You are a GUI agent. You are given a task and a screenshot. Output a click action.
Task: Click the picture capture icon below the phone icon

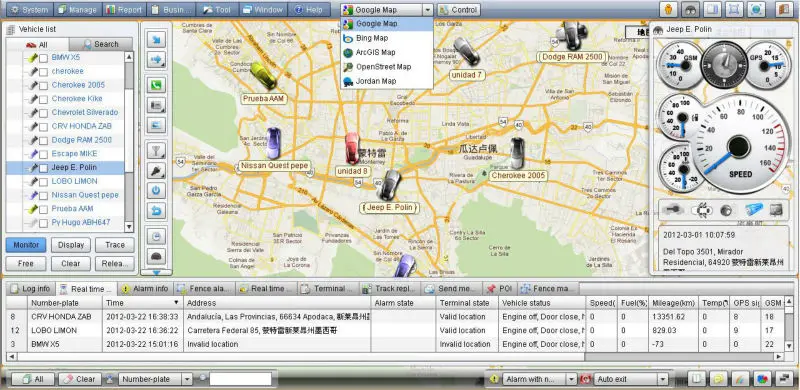click(x=156, y=125)
